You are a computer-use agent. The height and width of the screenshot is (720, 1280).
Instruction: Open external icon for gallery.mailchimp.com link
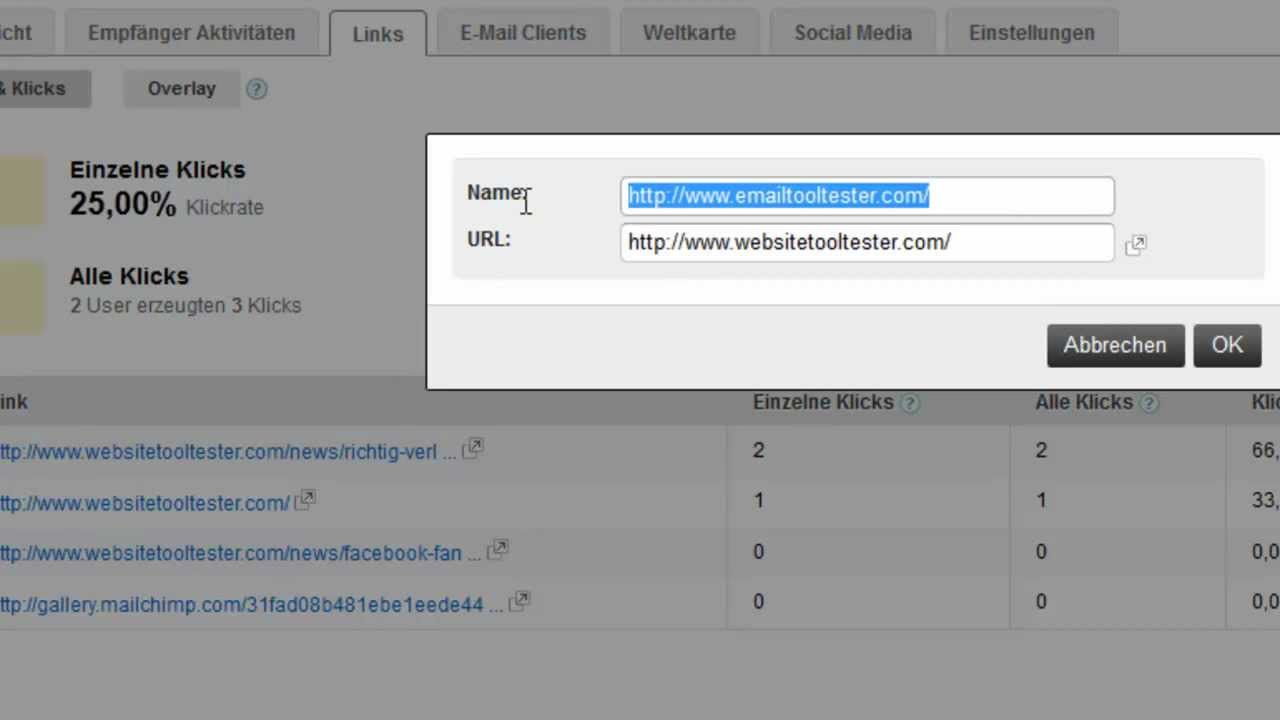[519, 602]
